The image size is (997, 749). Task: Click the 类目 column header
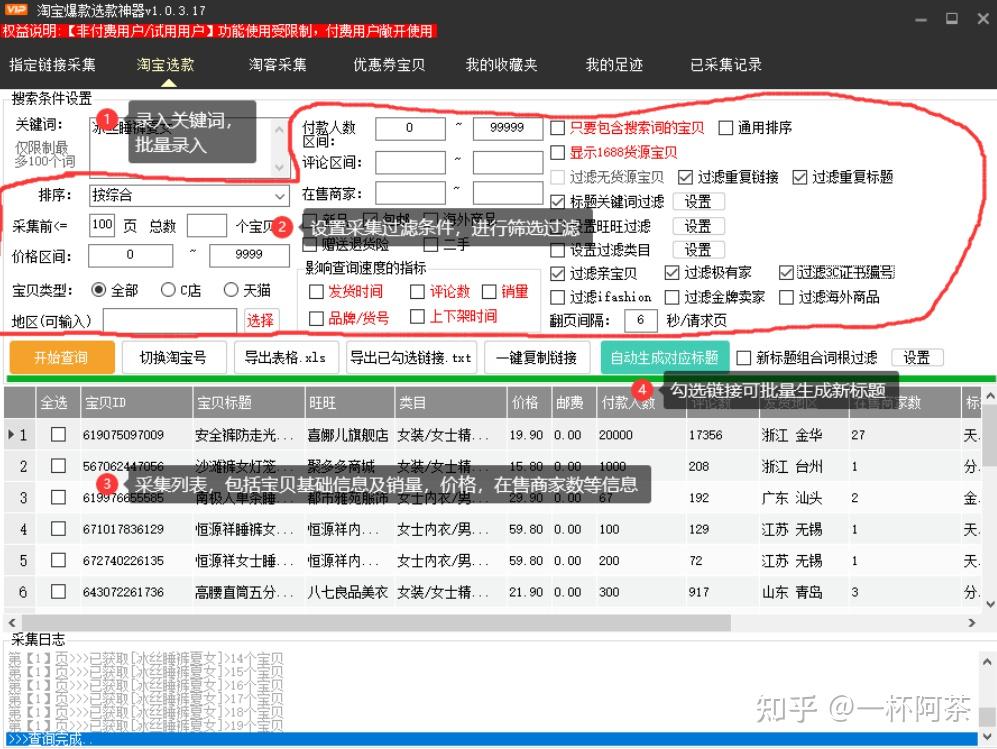pos(450,402)
